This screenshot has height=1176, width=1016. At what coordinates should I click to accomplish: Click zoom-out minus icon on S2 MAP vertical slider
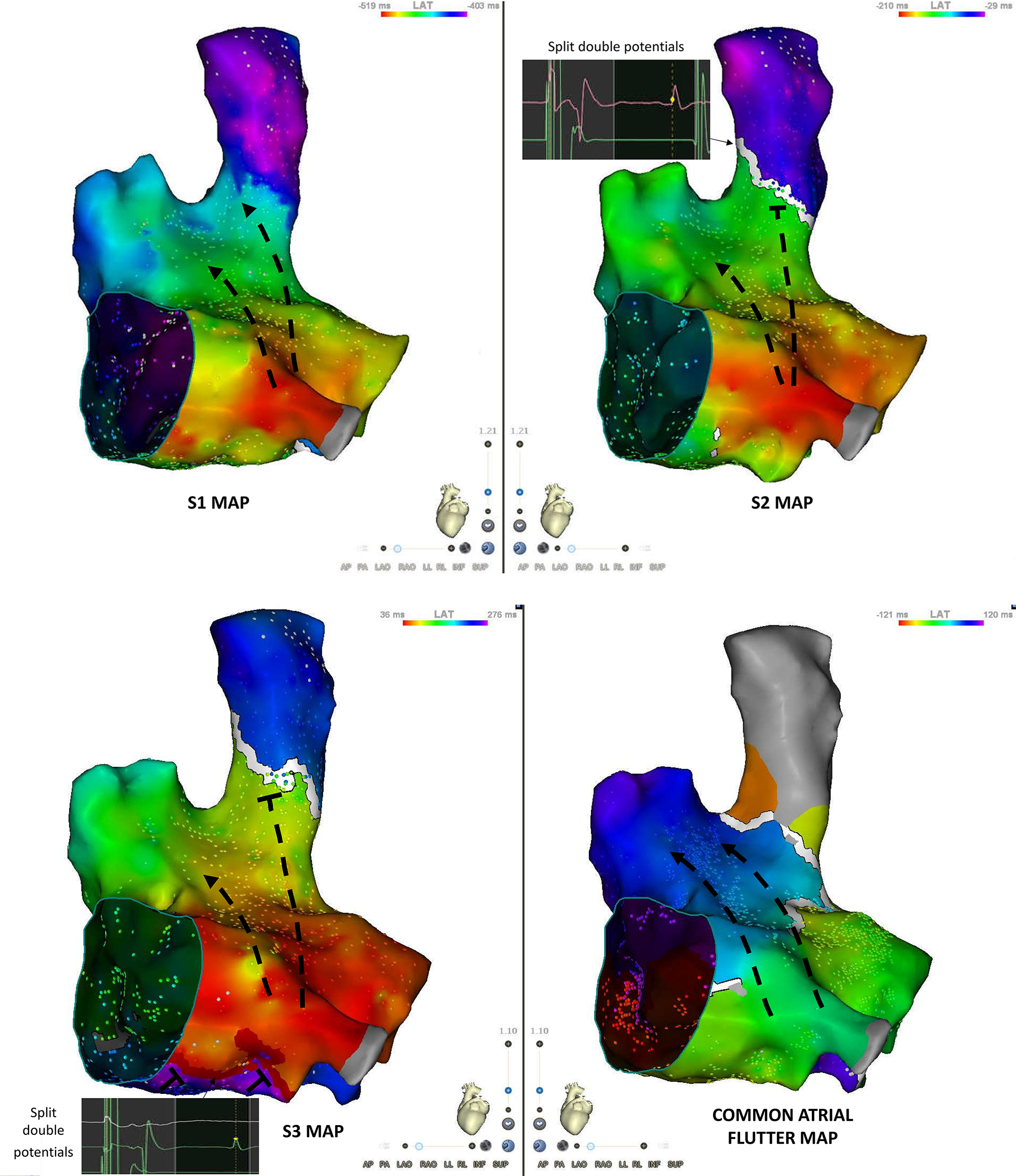(x=520, y=512)
